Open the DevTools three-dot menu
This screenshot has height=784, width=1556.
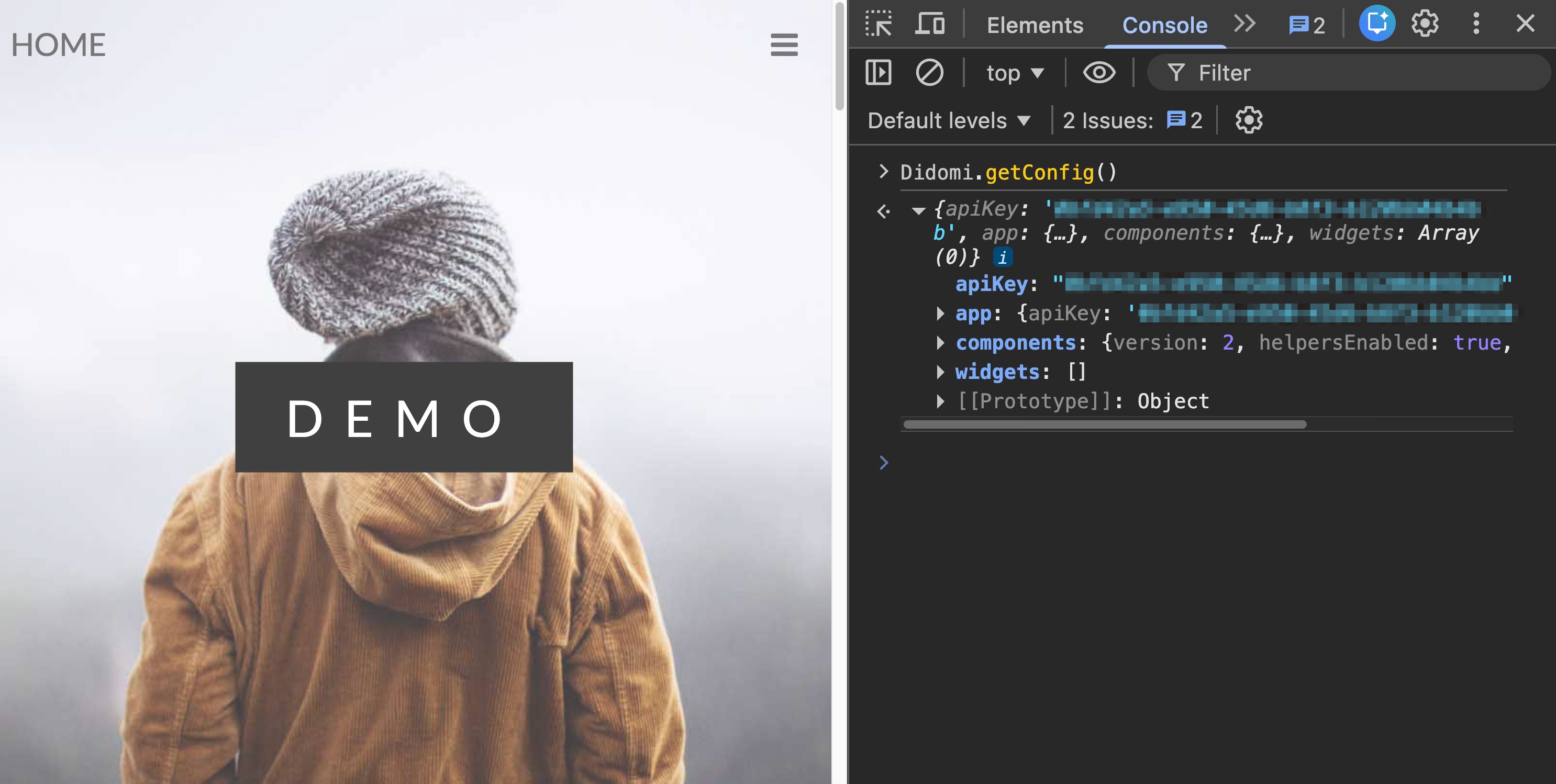tap(1476, 24)
